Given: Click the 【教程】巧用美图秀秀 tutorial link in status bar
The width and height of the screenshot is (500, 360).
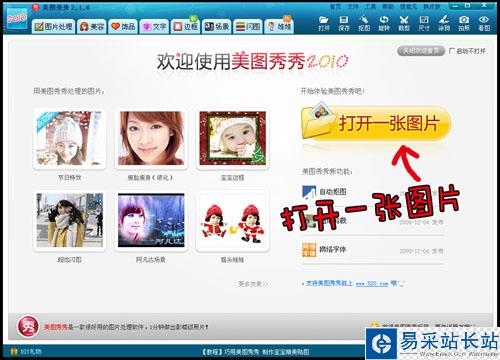Looking at the screenshot, I should [x=255, y=352].
